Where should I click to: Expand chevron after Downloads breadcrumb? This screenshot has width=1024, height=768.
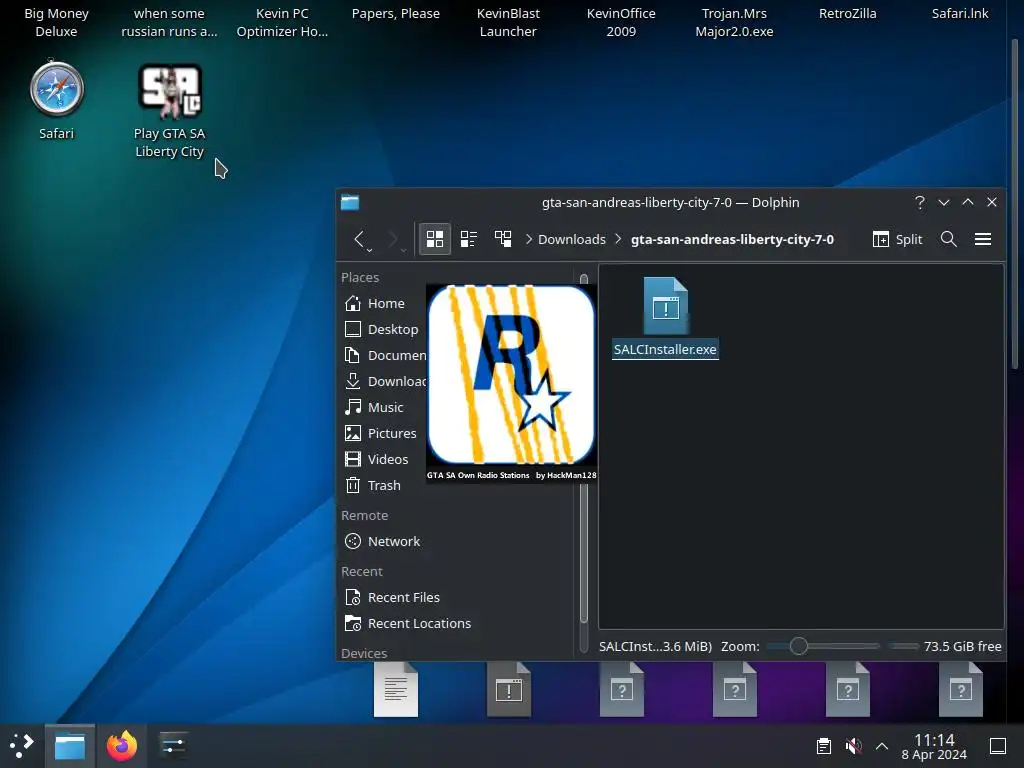coord(618,239)
